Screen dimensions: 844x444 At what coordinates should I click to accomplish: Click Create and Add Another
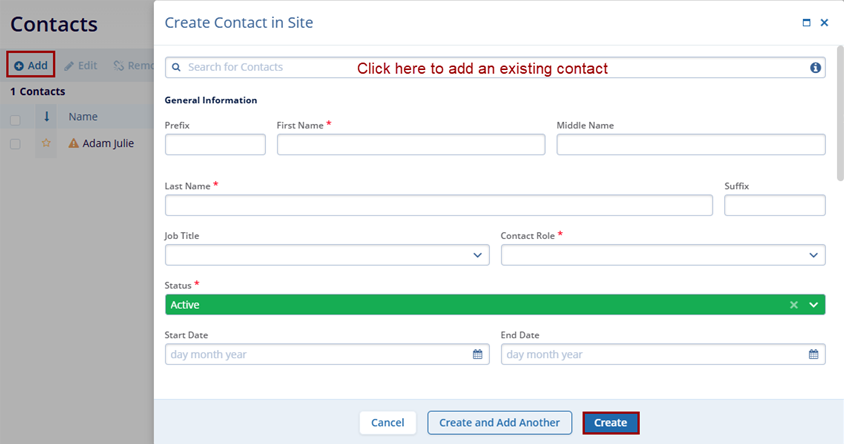click(500, 423)
